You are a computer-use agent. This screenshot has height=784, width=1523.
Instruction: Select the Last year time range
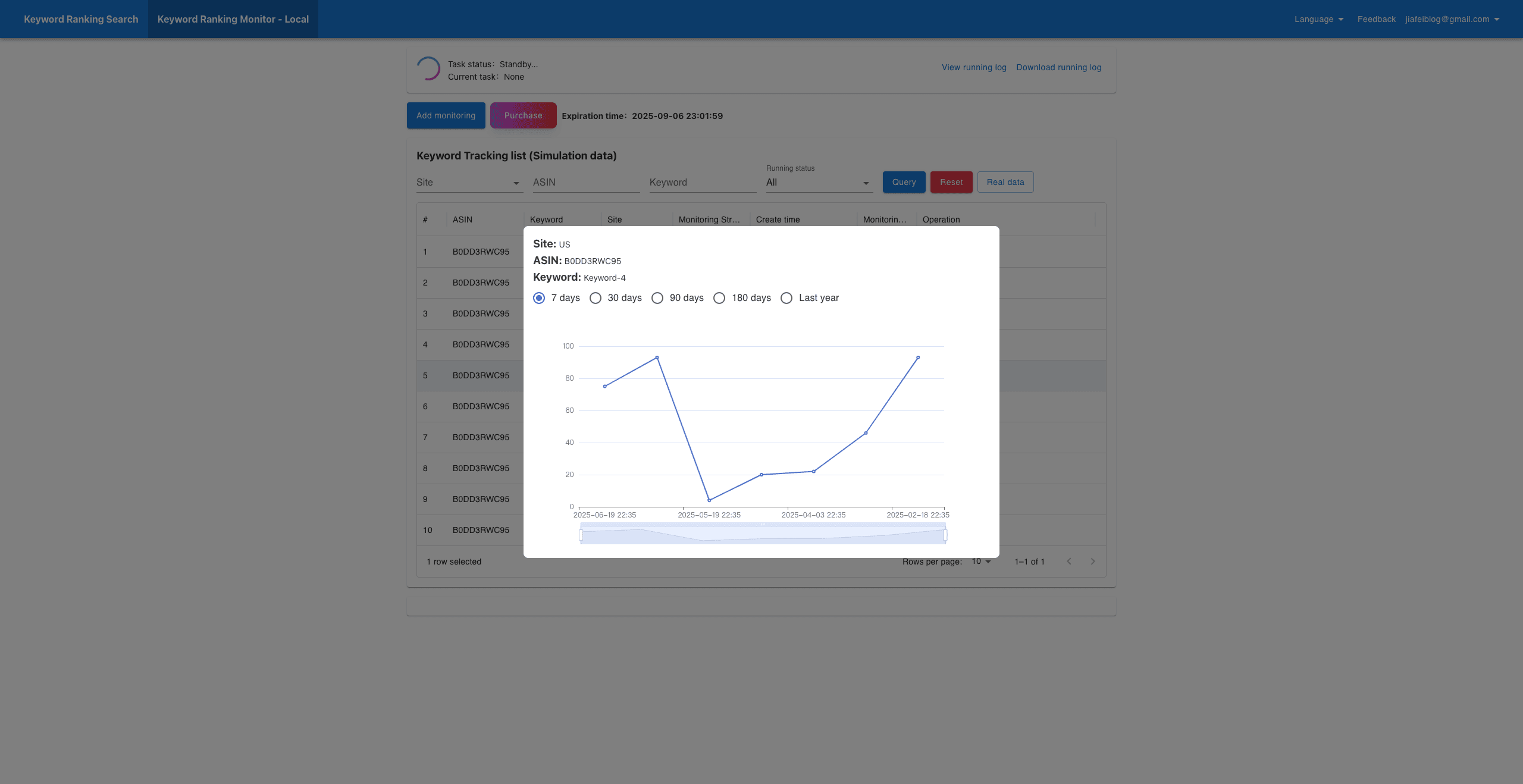click(786, 298)
